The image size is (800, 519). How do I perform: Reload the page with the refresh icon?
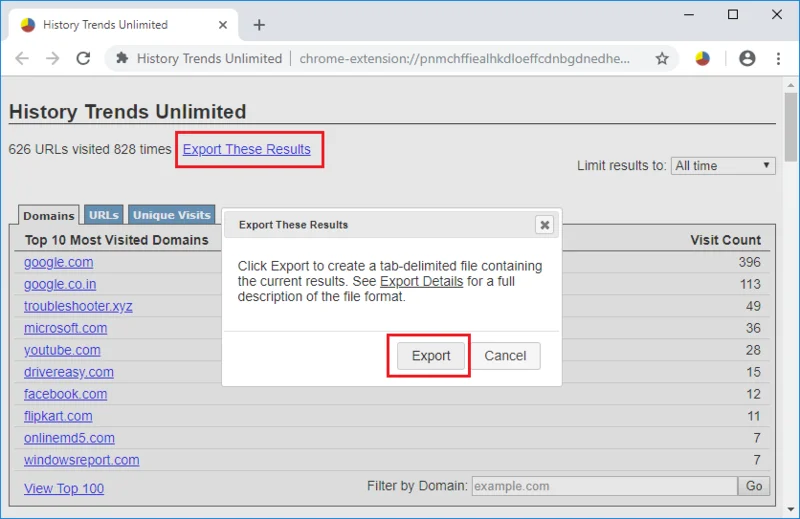83,59
